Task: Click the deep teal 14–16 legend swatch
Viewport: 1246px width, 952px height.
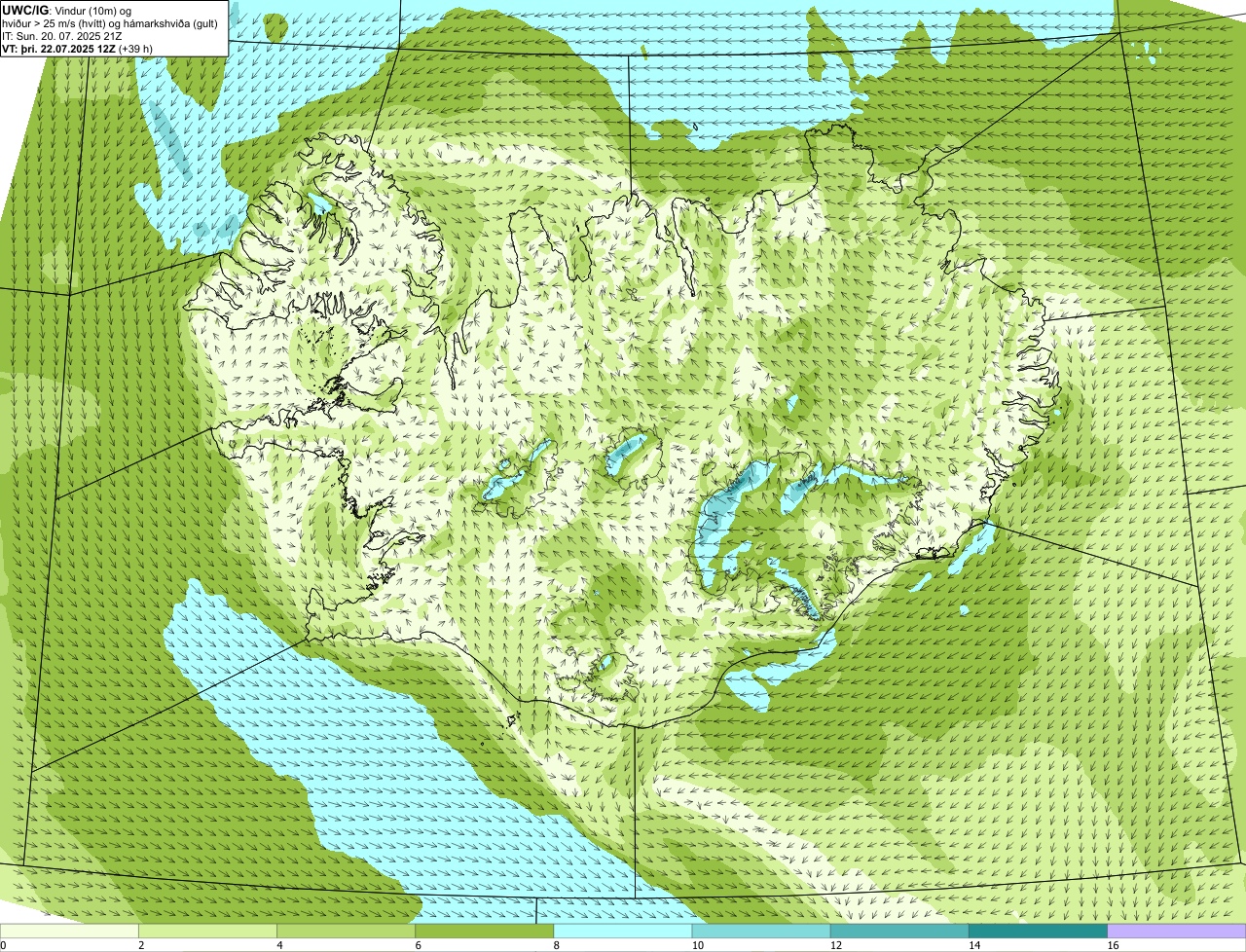Action: click(x=1038, y=932)
